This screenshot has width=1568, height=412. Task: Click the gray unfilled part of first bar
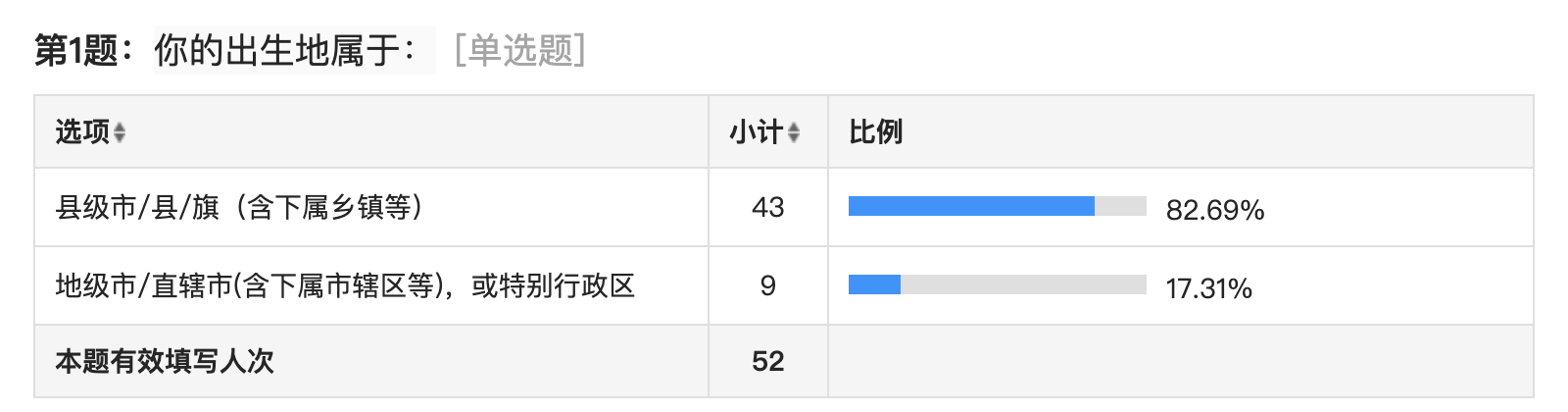point(1120,206)
